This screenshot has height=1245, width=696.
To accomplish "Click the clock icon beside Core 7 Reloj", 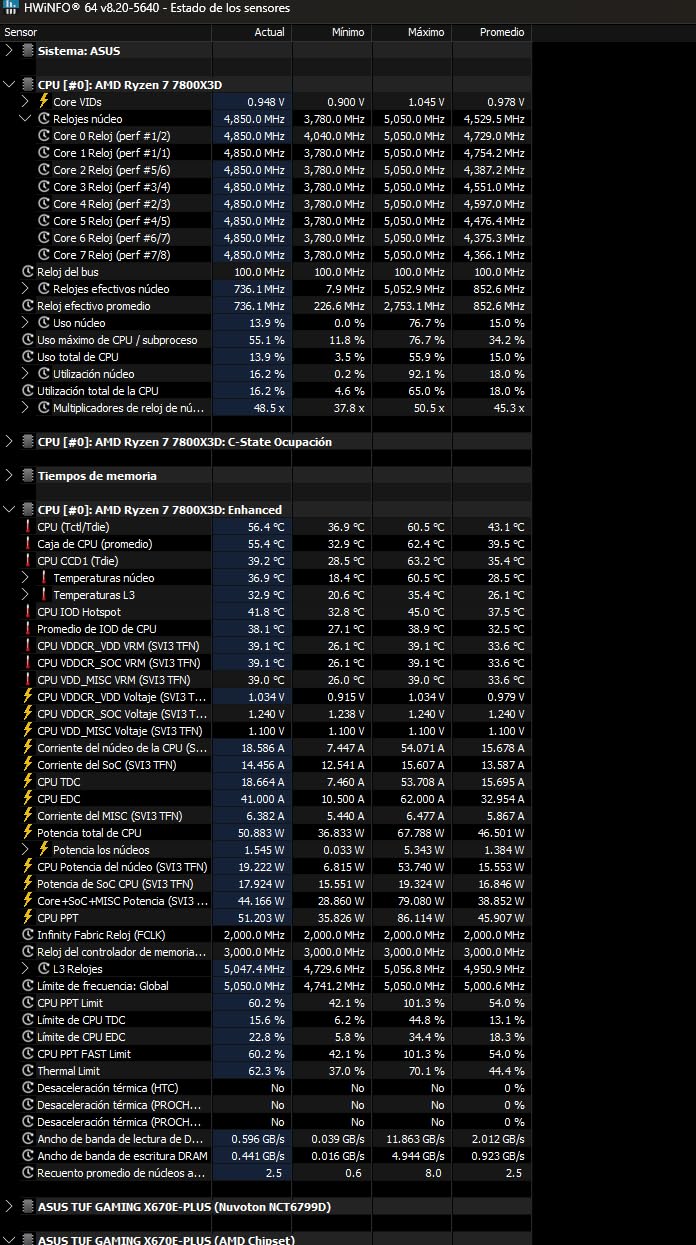I will [44, 254].
